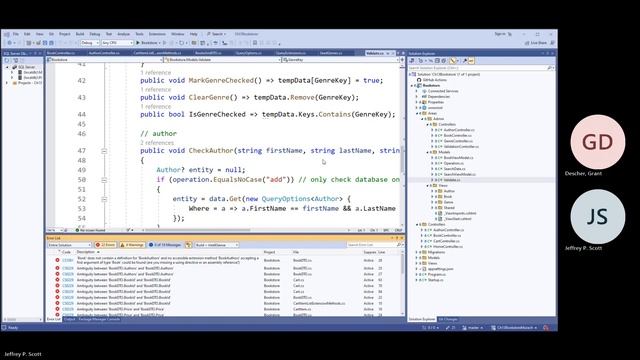Click the MarkGenreChecked method name

(x=221, y=80)
